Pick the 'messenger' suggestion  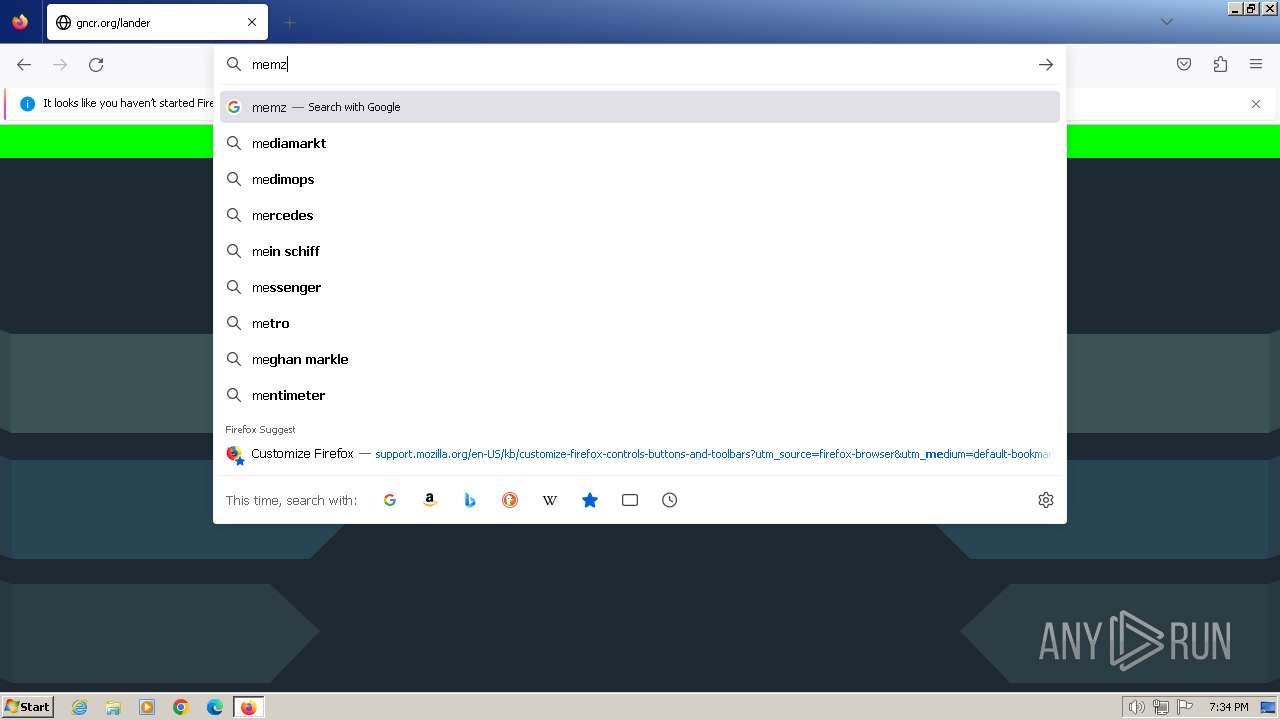(x=640, y=287)
